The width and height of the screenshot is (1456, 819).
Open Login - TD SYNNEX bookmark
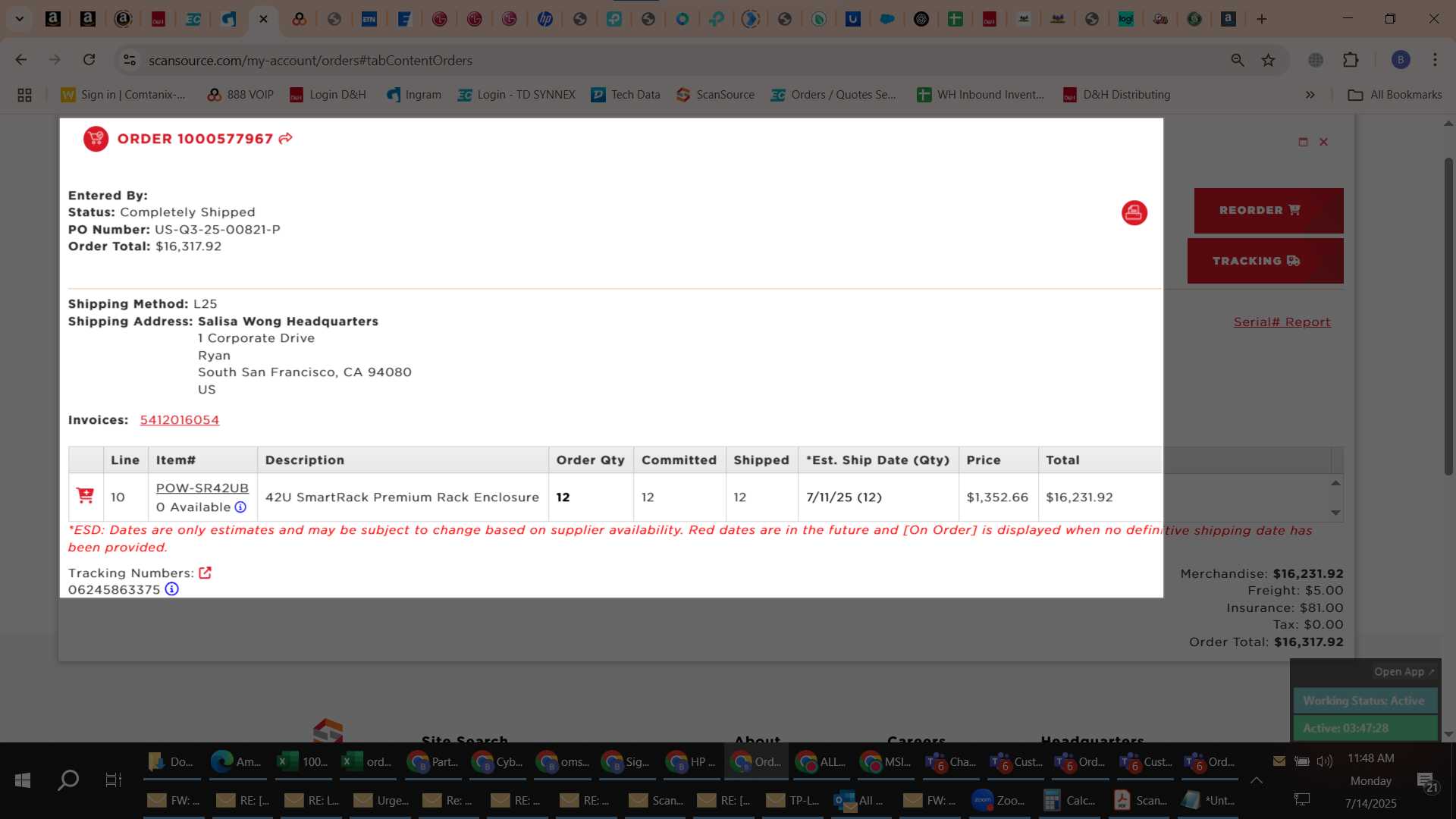point(516,95)
